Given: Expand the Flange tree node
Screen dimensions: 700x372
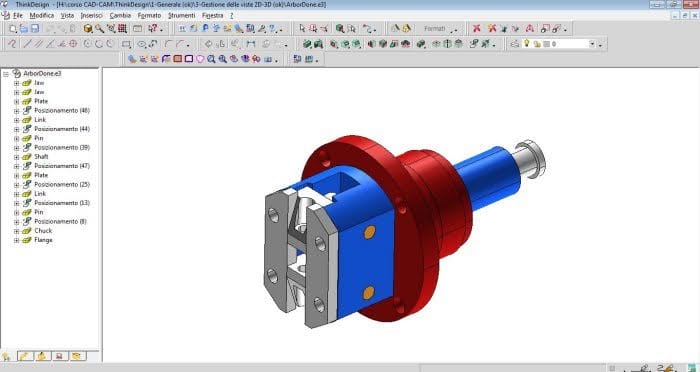Looking at the screenshot, I should 17,240.
